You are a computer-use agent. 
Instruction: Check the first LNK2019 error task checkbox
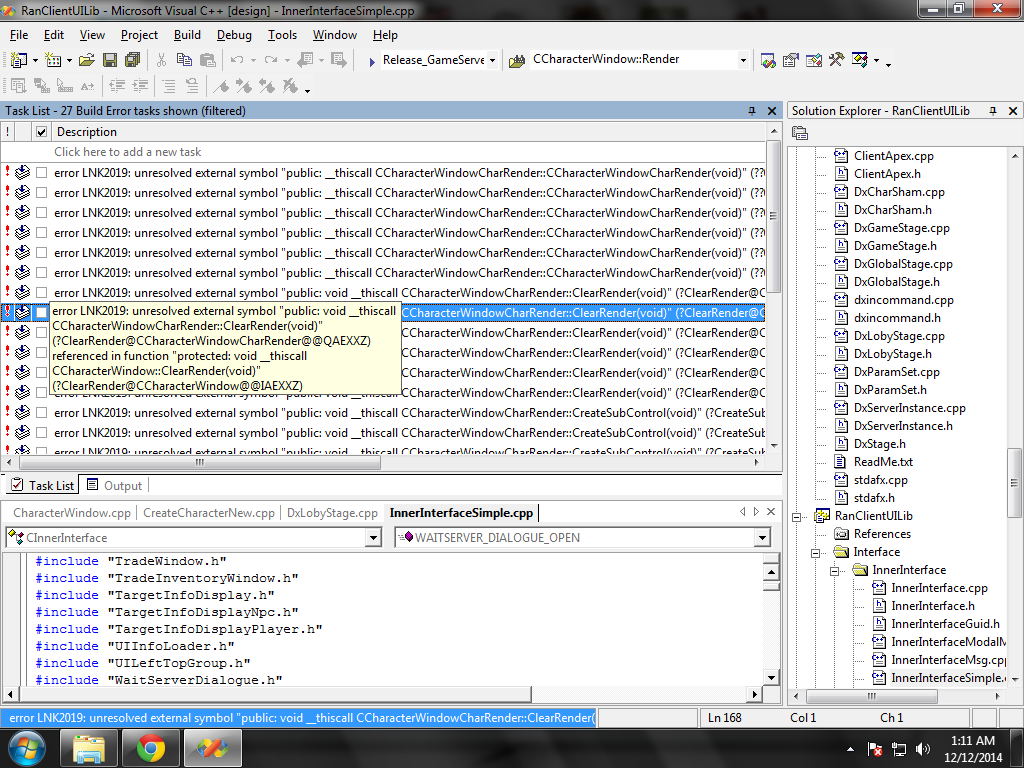tap(41, 173)
